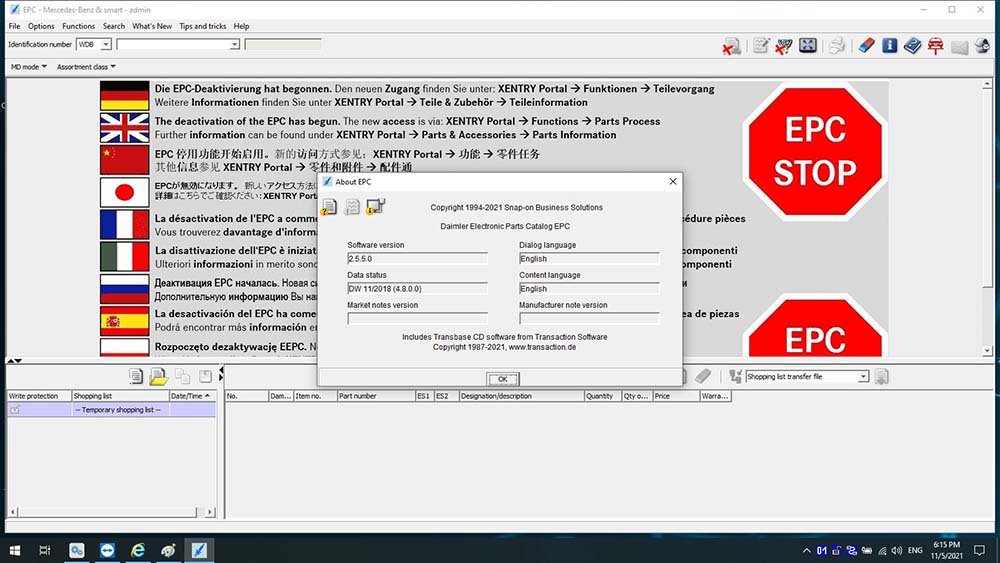
Task: Open the Assortment class dropdown
Action: tap(86, 66)
